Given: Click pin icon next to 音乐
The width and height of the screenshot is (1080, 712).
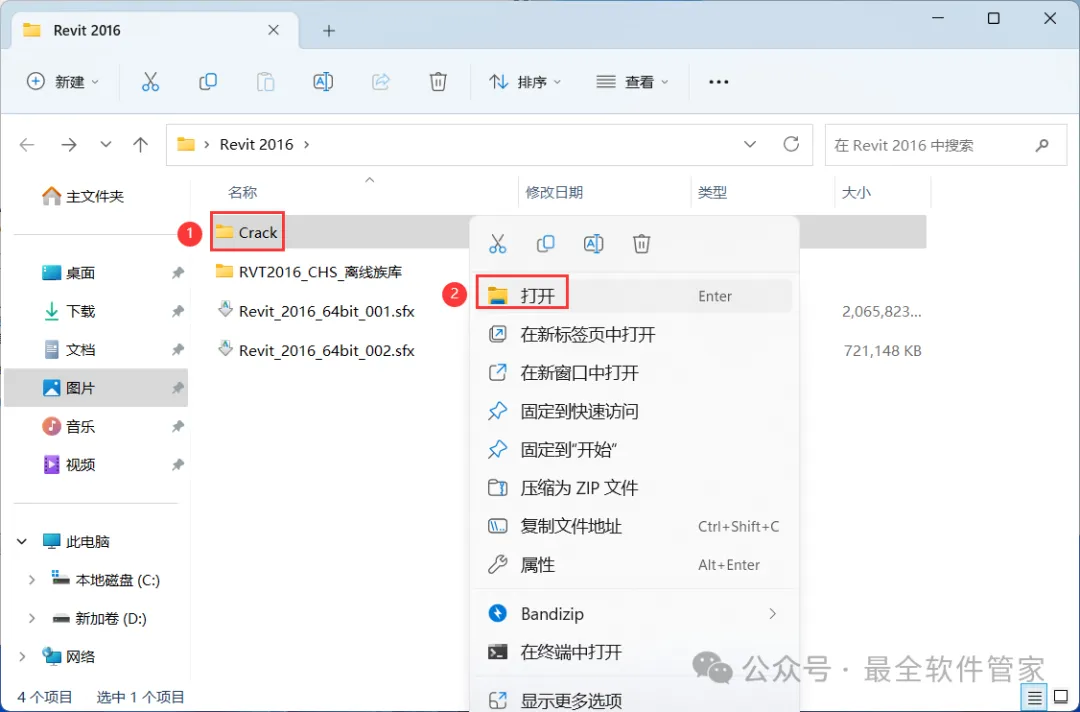Looking at the screenshot, I should point(177,427).
